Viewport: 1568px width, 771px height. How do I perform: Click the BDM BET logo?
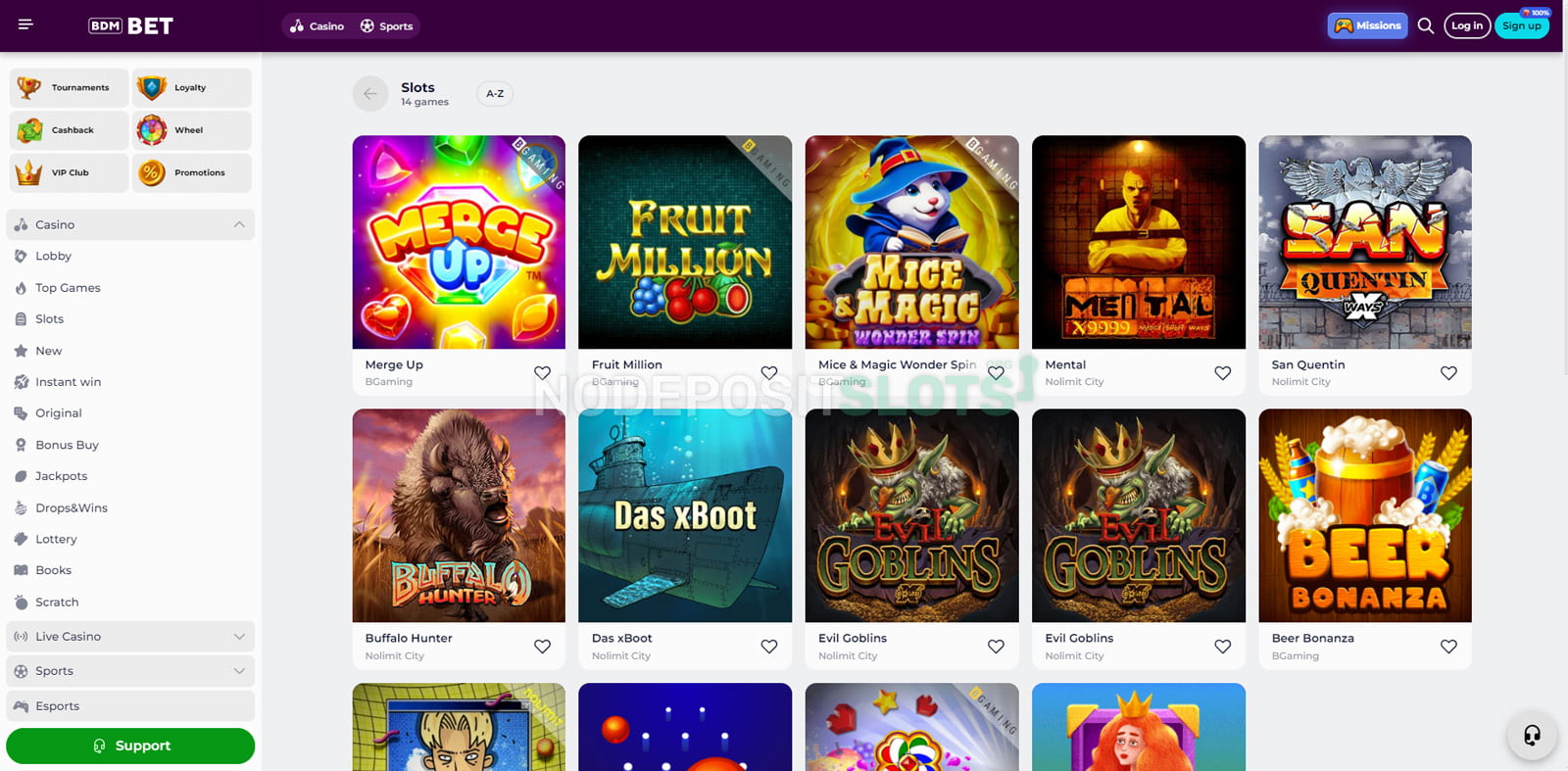tap(130, 25)
